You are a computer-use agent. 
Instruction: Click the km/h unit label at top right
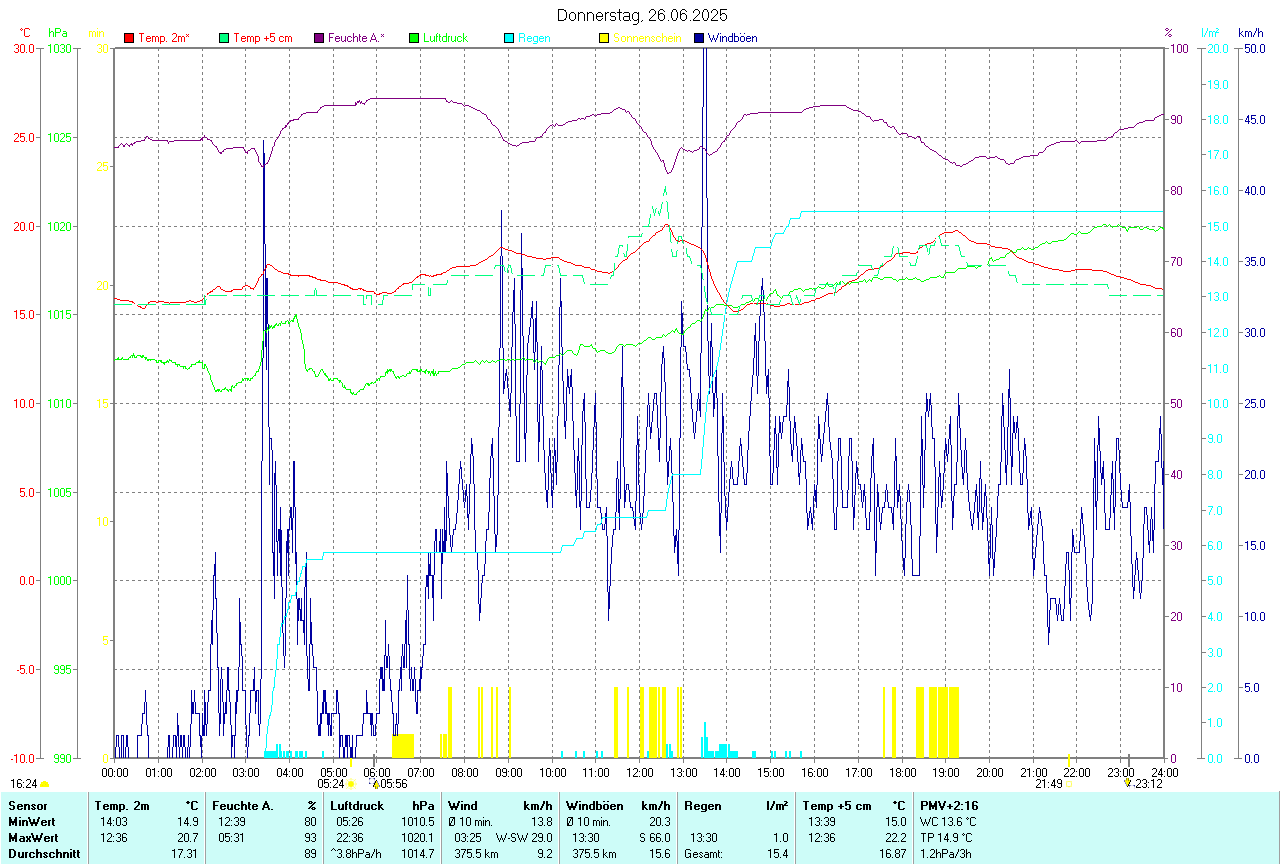[x=1250, y=33]
